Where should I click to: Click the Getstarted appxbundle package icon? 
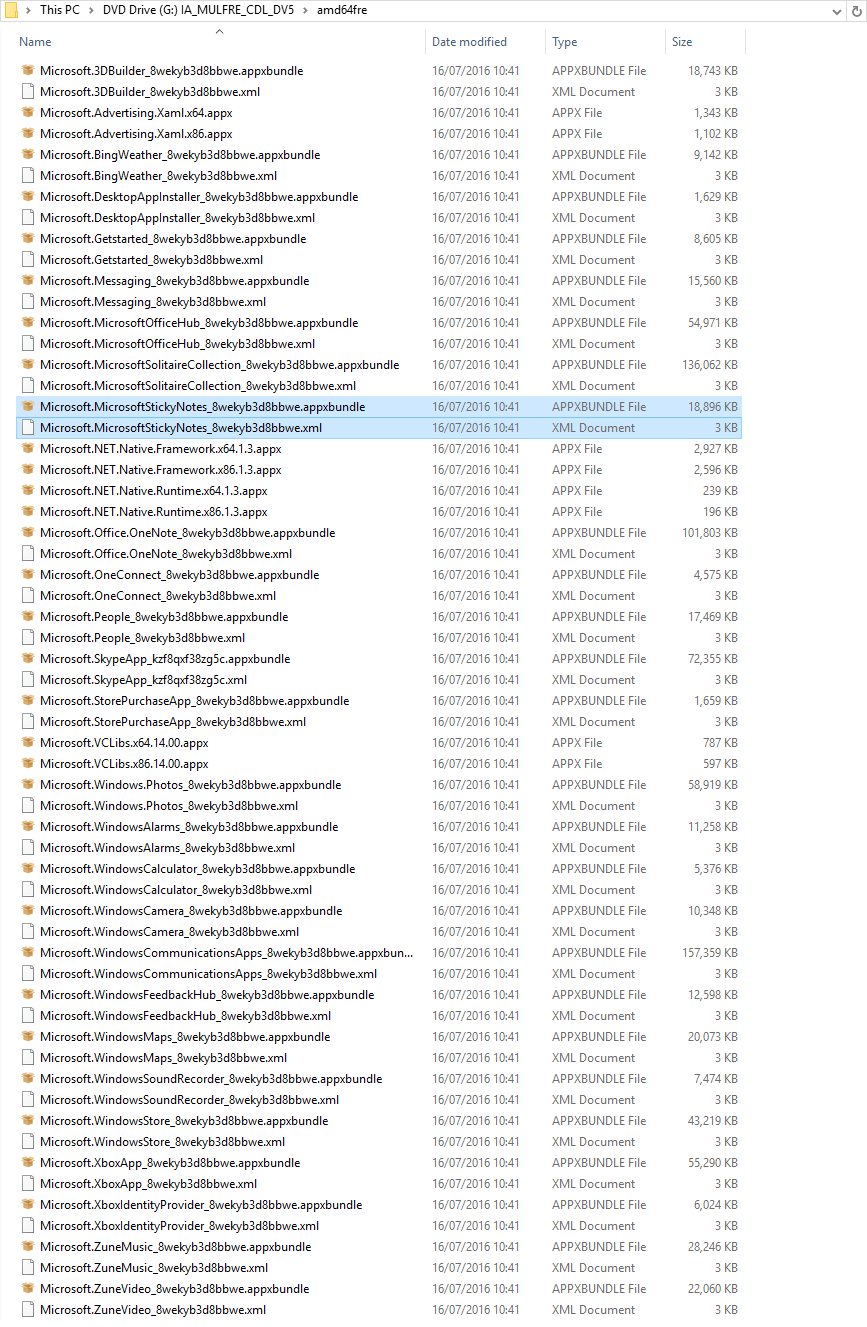(28, 239)
